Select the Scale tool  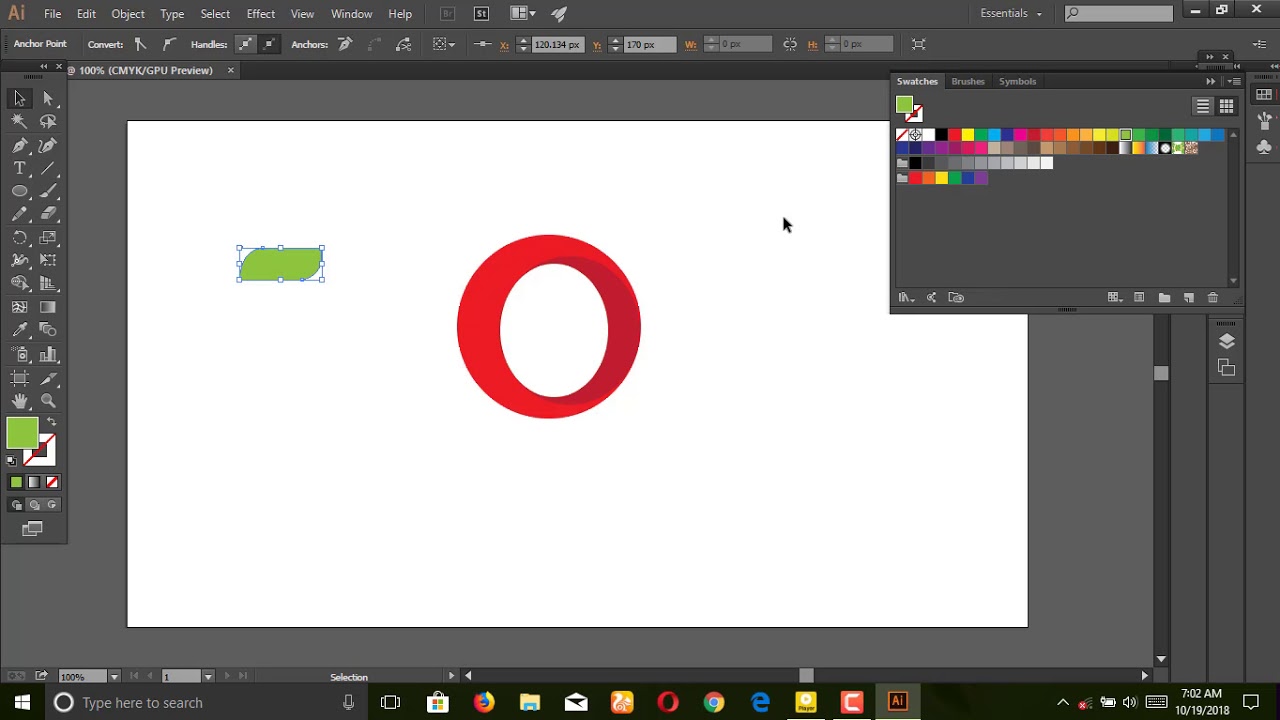click(48, 238)
